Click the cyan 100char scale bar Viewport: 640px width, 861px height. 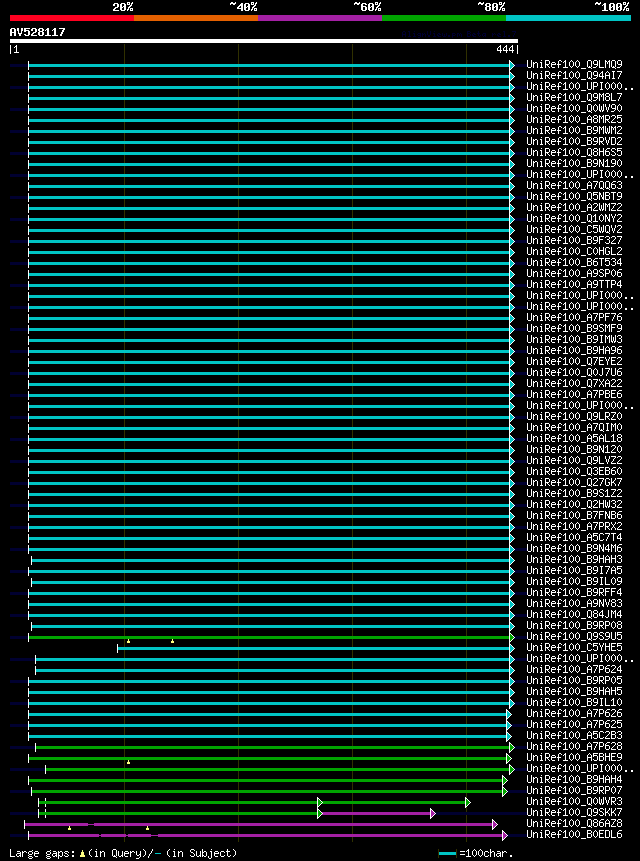pos(447,853)
